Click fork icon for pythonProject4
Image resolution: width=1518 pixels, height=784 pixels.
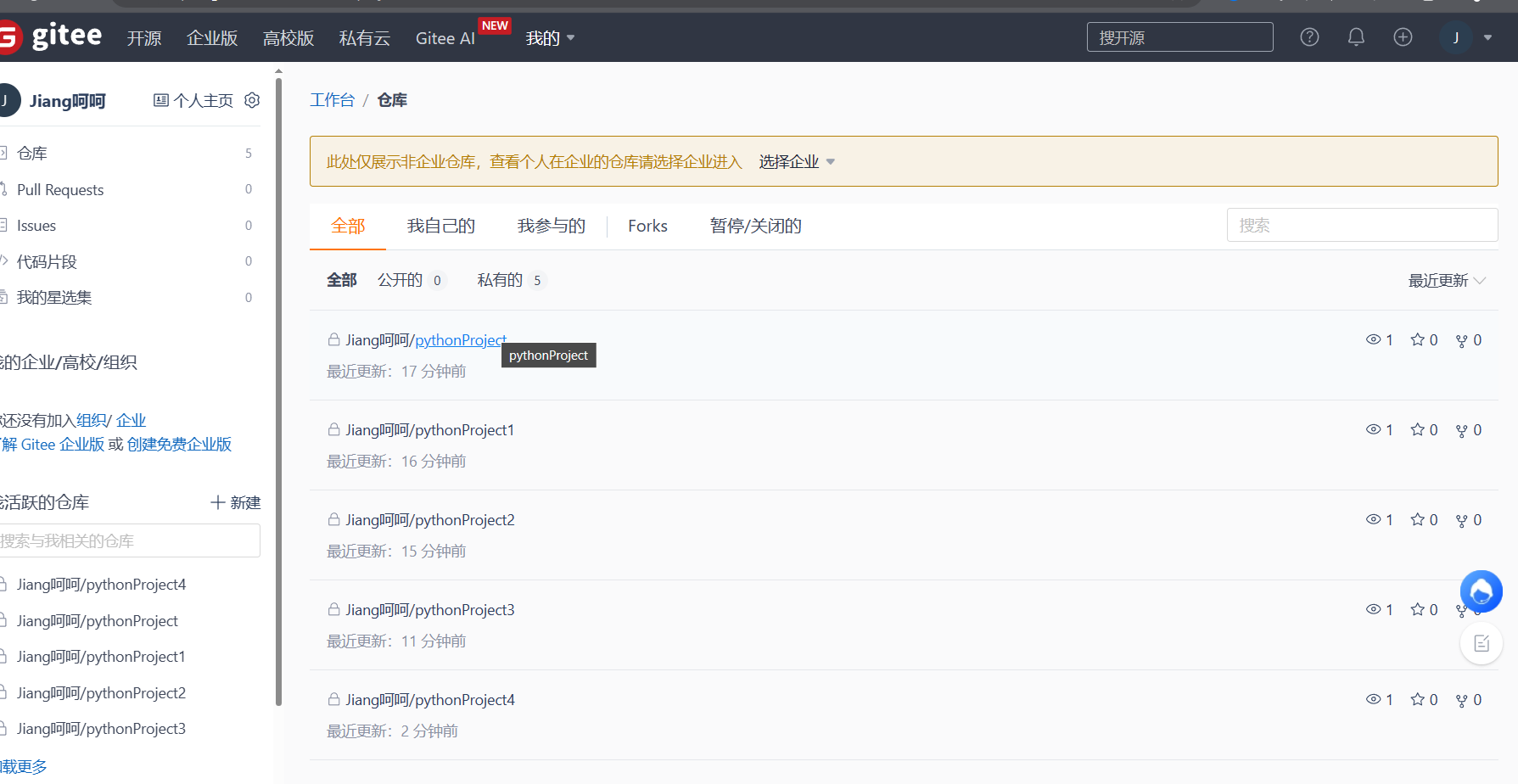1462,700
